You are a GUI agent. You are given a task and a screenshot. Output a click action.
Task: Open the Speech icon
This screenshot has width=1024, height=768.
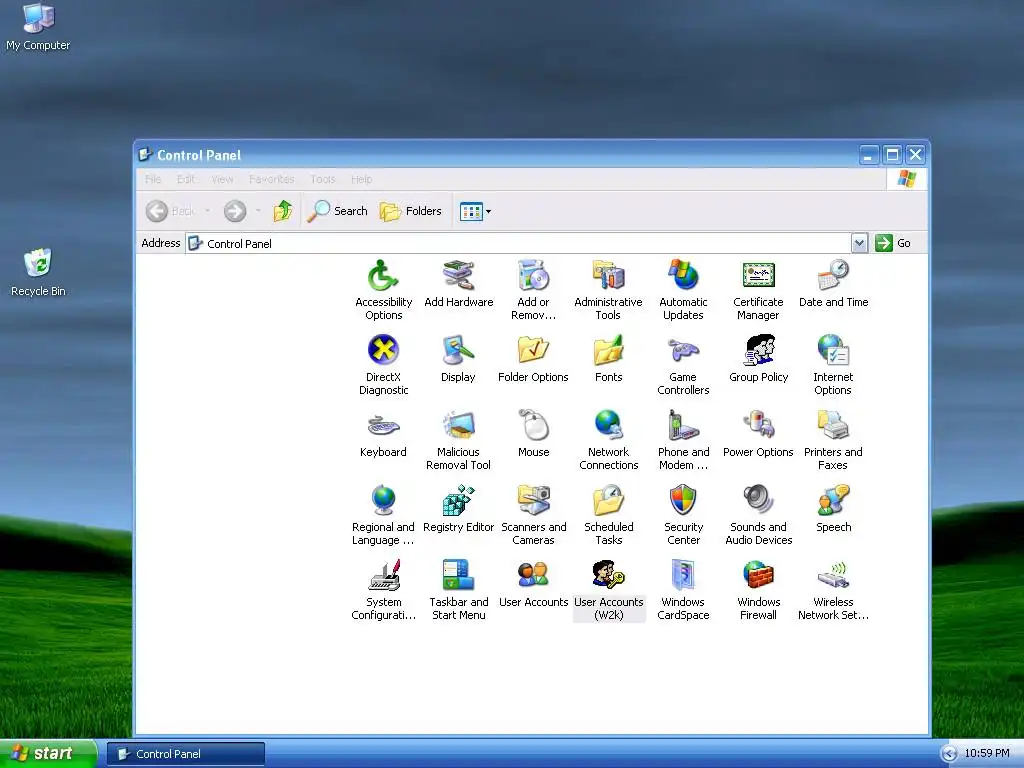click(833, 509)
